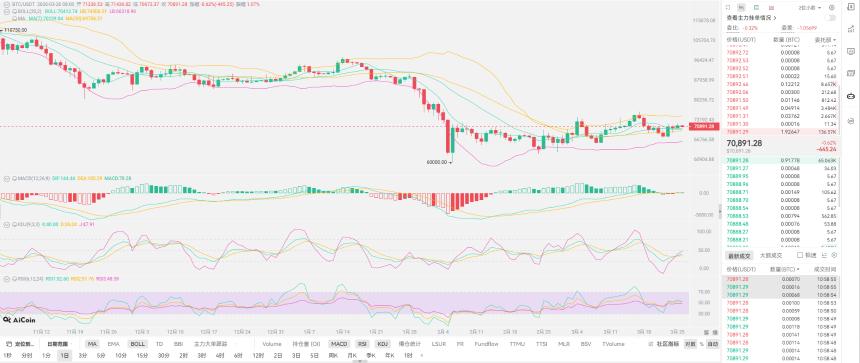The image size is (860, 363).
Task: Open the 委托额 column dropdown
Action: (x=825, y=39)
